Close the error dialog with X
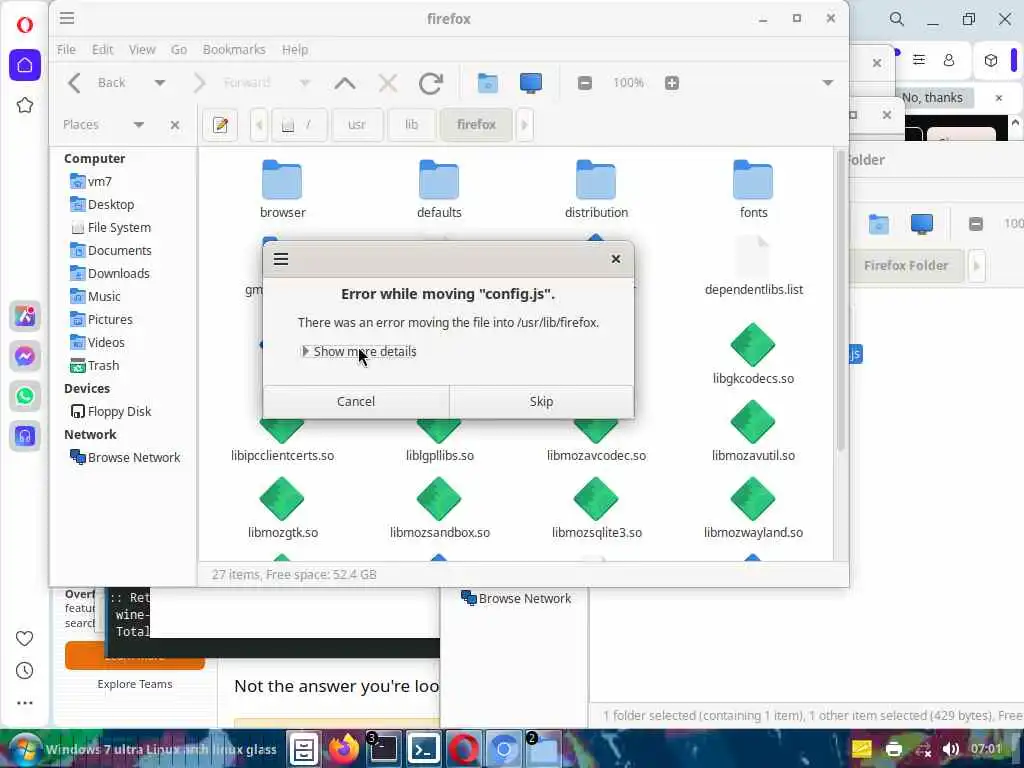The image size is (1024, 768). click(615, 259)
